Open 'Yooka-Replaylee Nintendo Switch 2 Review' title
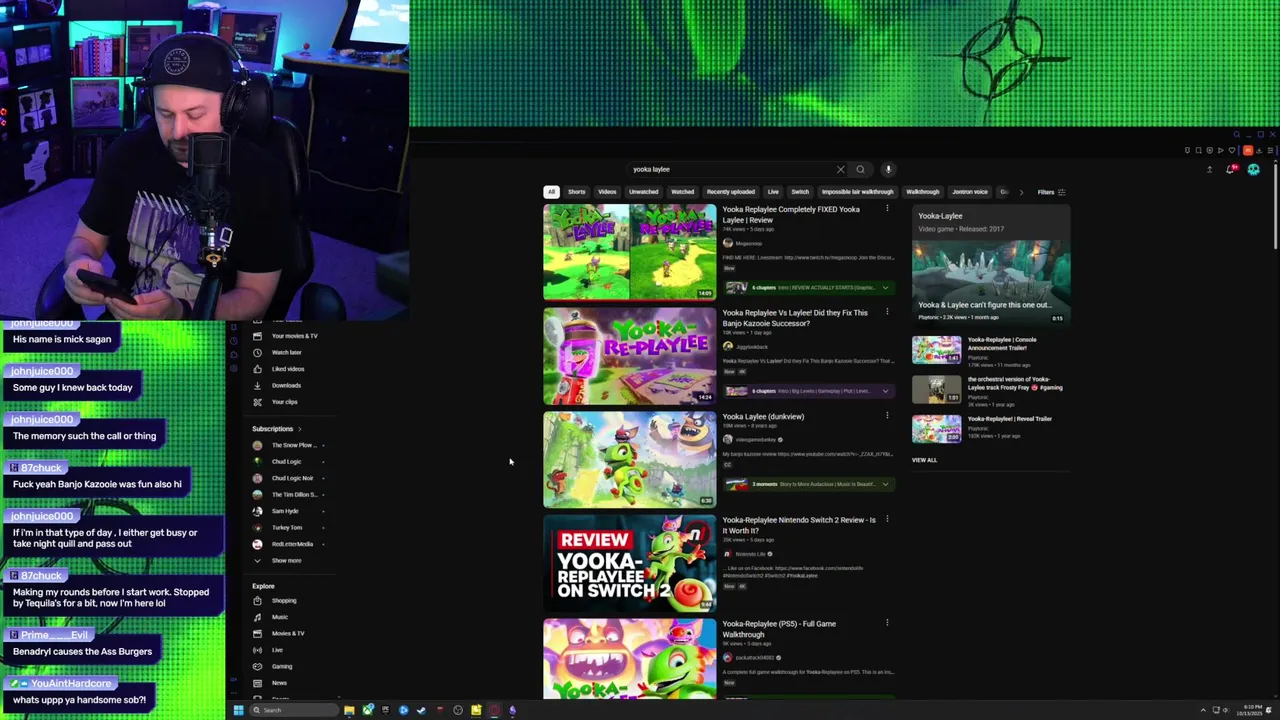This screenshot has width=1280, height=720. click(799, 525)
